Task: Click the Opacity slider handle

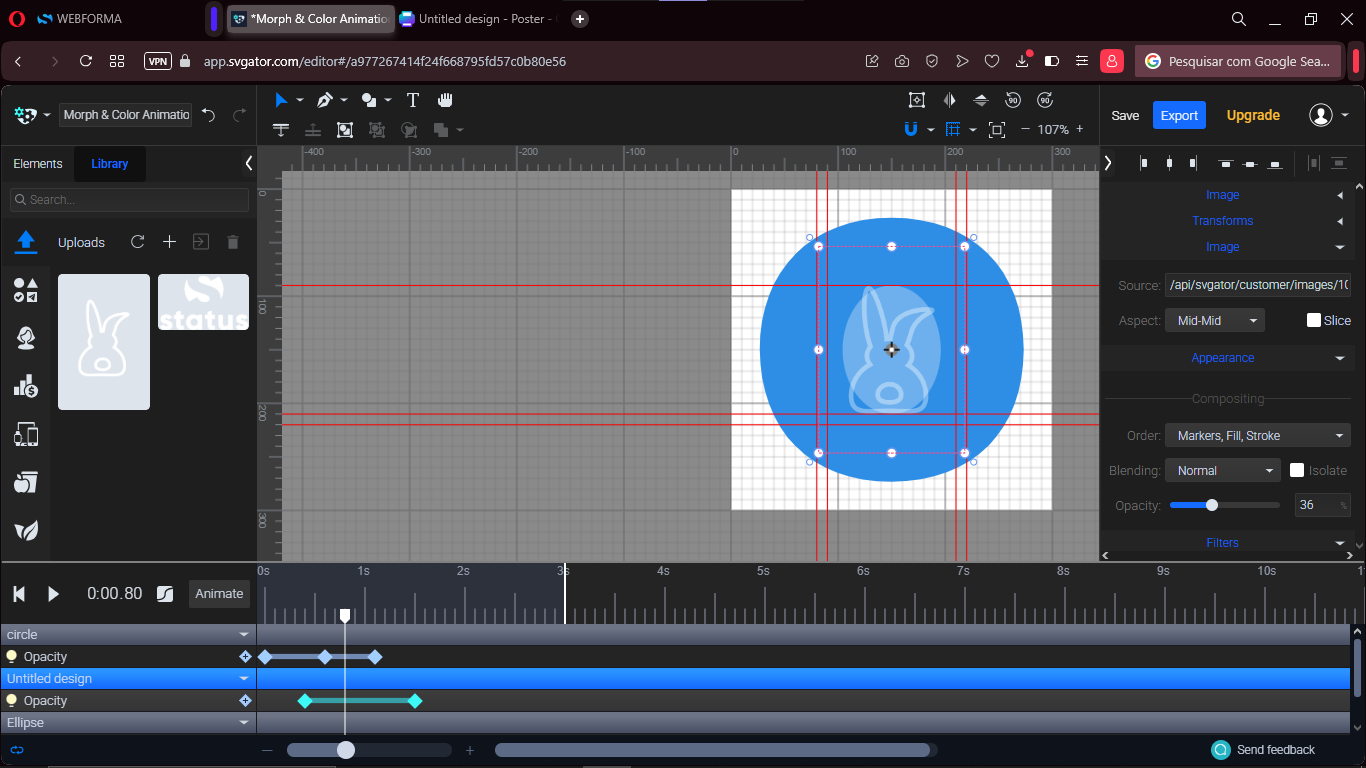Action: click(x=1212, y=505)
